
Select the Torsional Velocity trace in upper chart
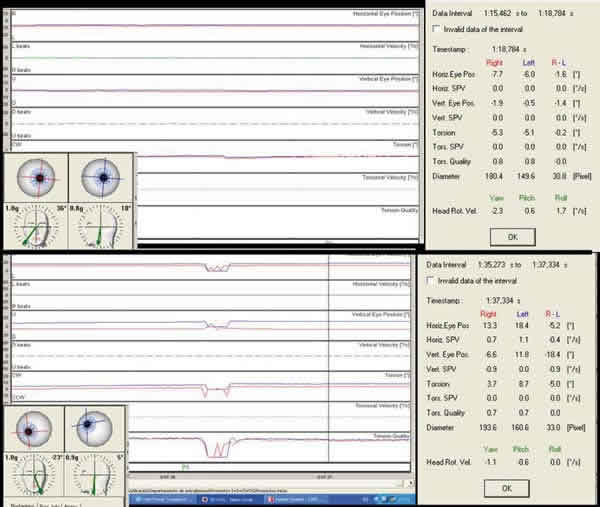[270, 188]
